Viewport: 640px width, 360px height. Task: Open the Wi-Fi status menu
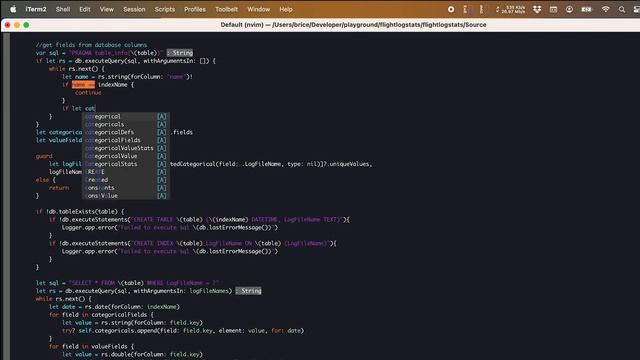pos(606,9)
